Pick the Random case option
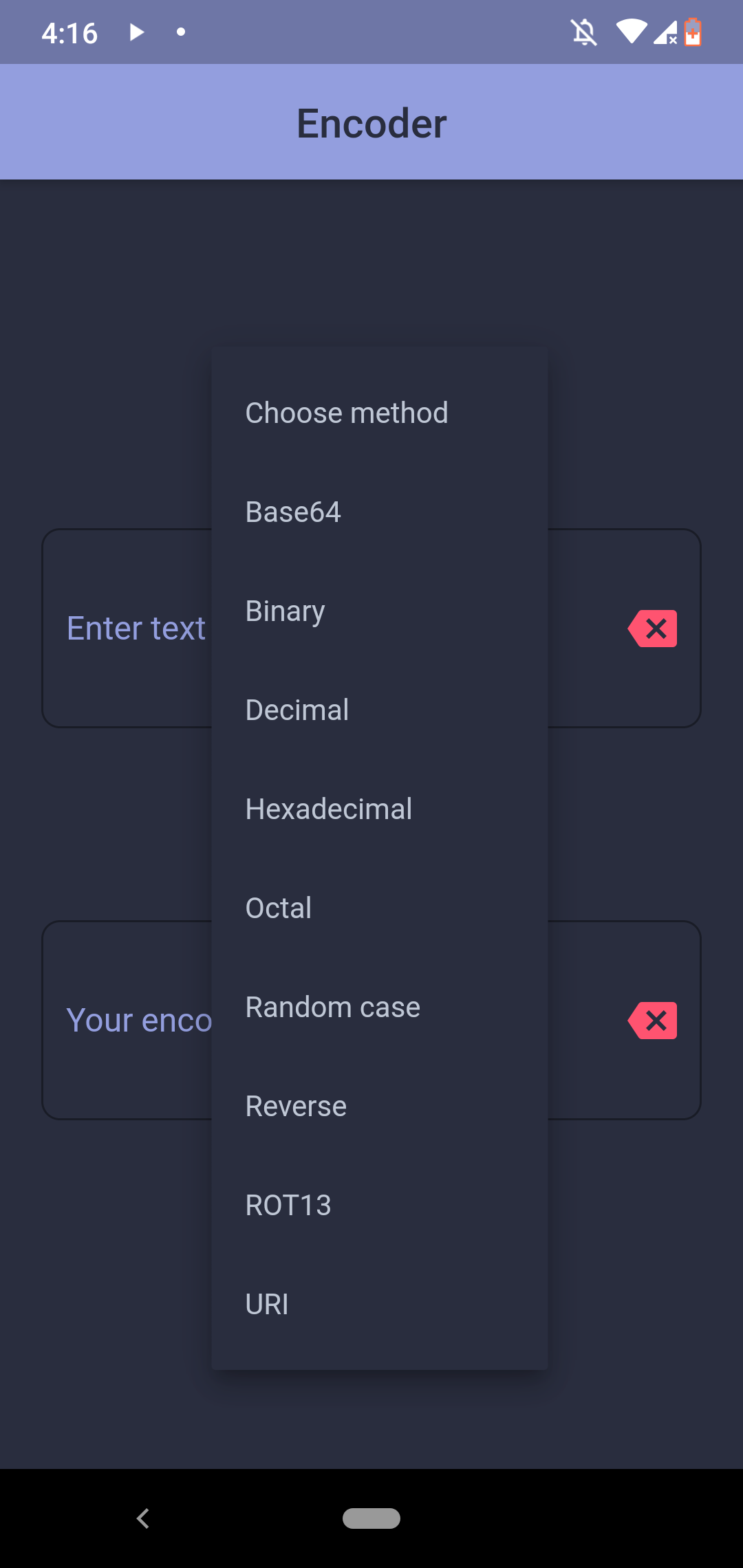Screen dimensions: 743x1568 333,1008
